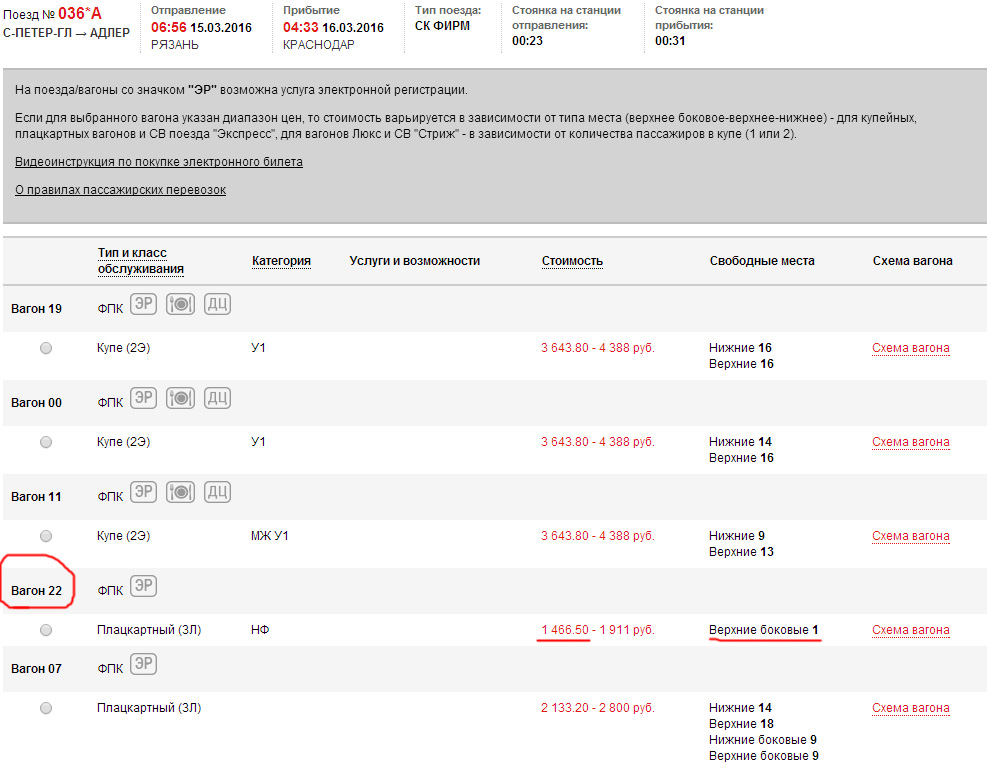Click the ЭР icon for Вагон 22

[144, 586]
